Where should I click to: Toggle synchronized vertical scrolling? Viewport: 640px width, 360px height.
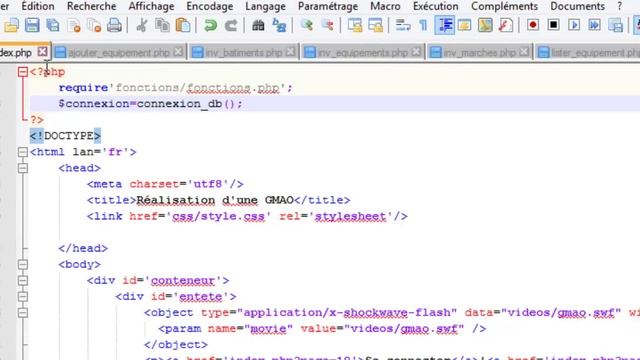point(355,25)
